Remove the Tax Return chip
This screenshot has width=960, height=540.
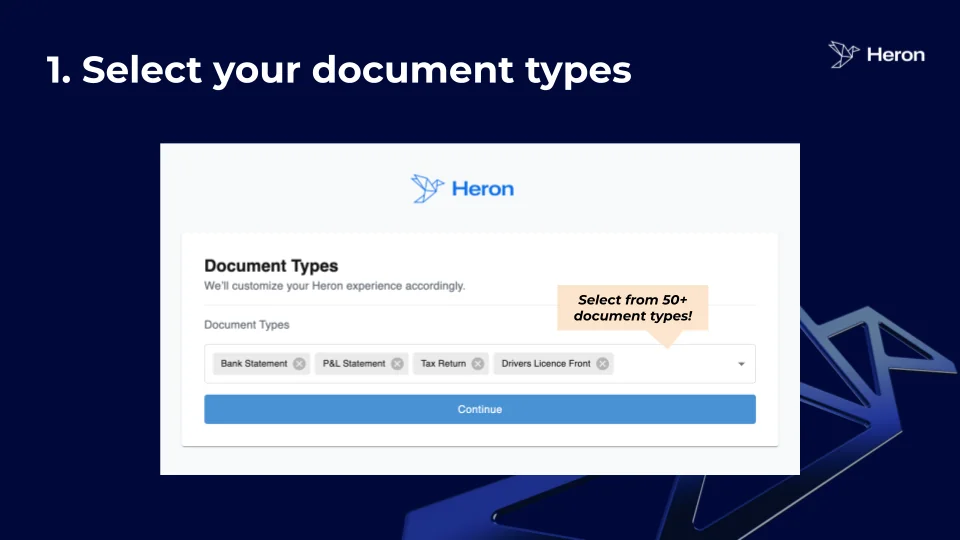pyautogui.click(x=478, y=364)
